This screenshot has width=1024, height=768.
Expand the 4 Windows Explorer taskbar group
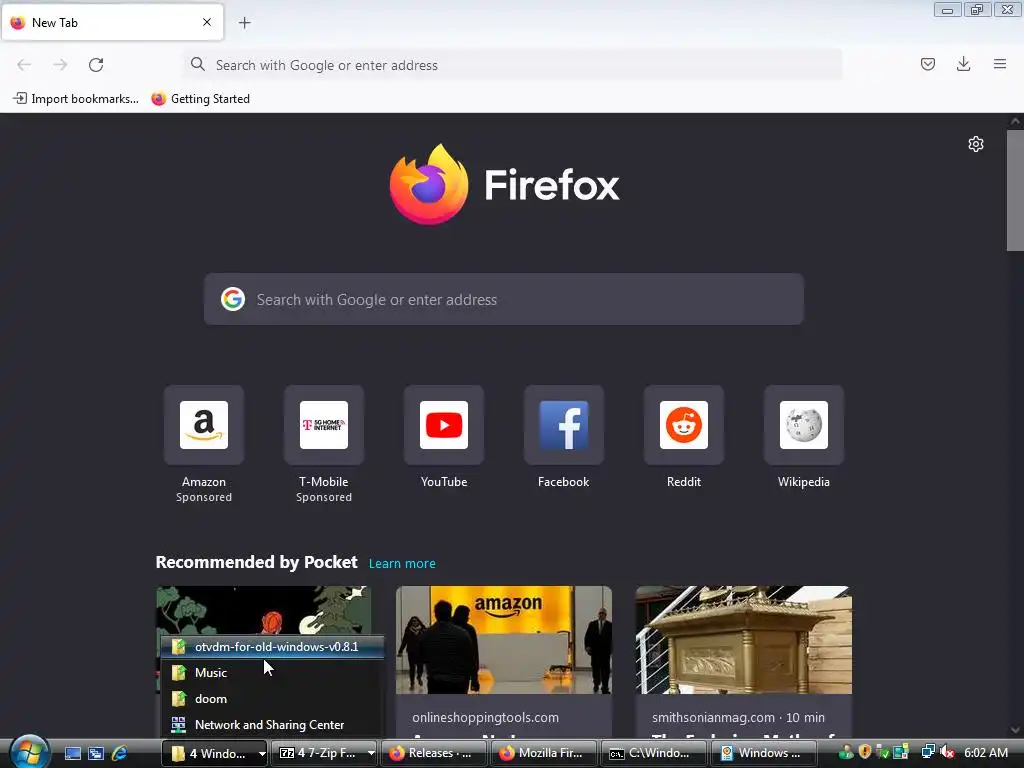pos(215,753)
